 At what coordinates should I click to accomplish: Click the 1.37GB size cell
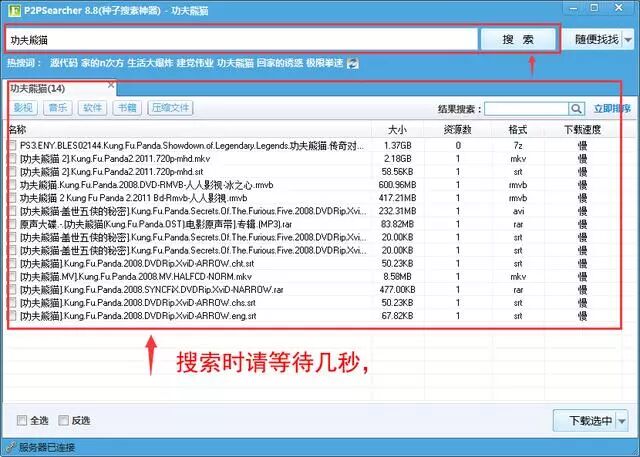pyautogui.click(x=397, y=145)
